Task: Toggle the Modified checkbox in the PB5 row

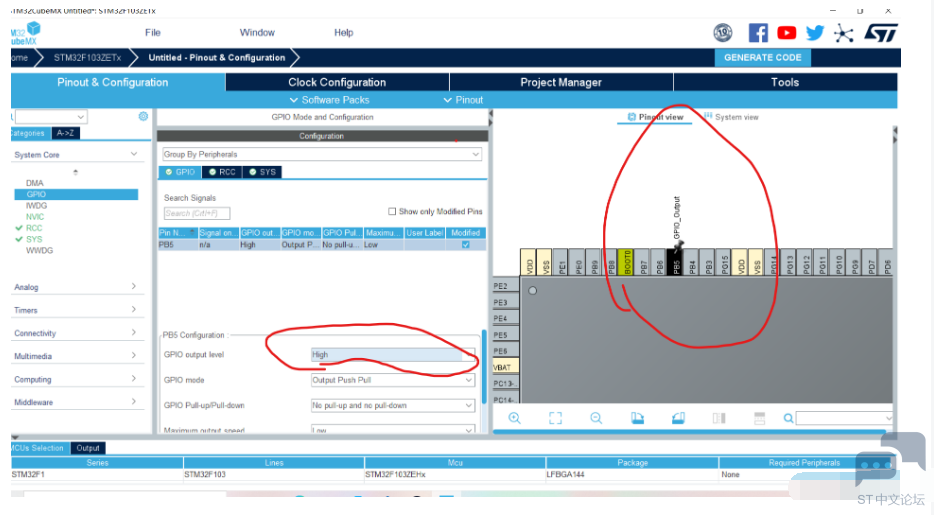Action: (466, 245)
